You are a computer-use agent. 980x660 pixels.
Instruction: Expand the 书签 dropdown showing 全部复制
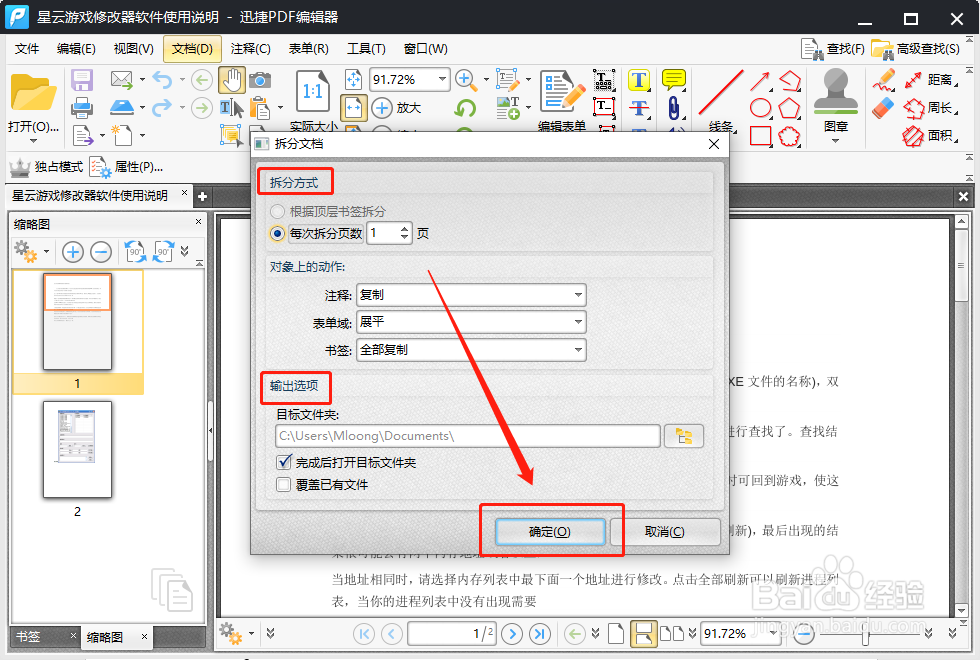pos(470,350)
